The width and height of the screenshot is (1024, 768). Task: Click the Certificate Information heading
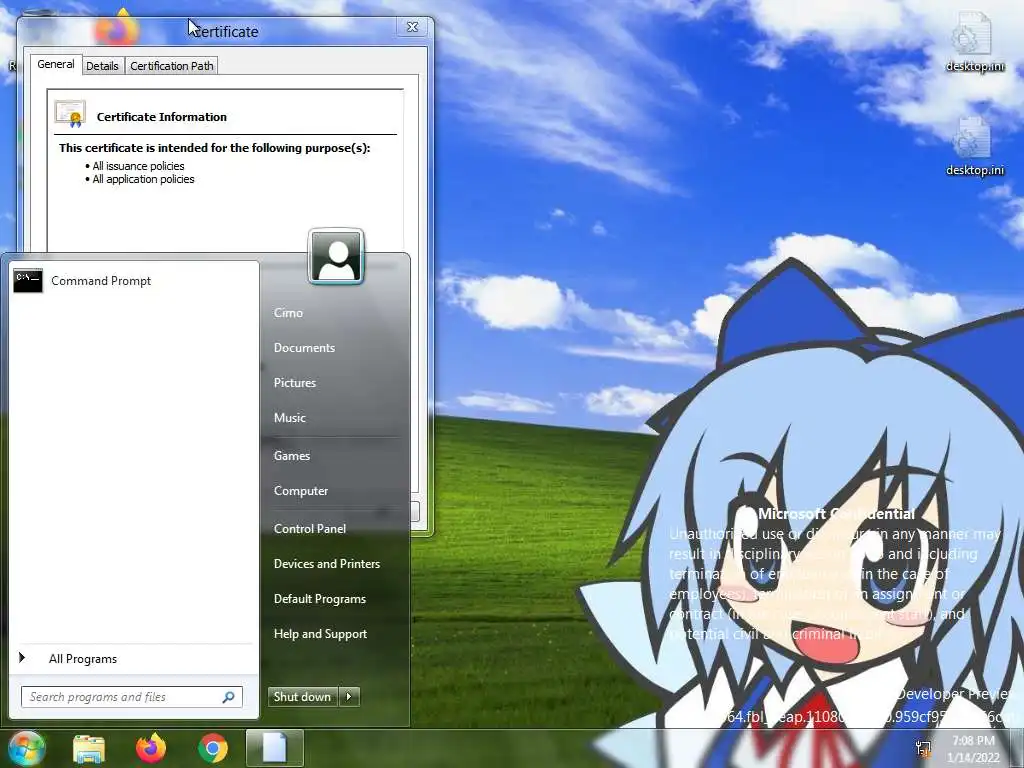tap(162, 117)
